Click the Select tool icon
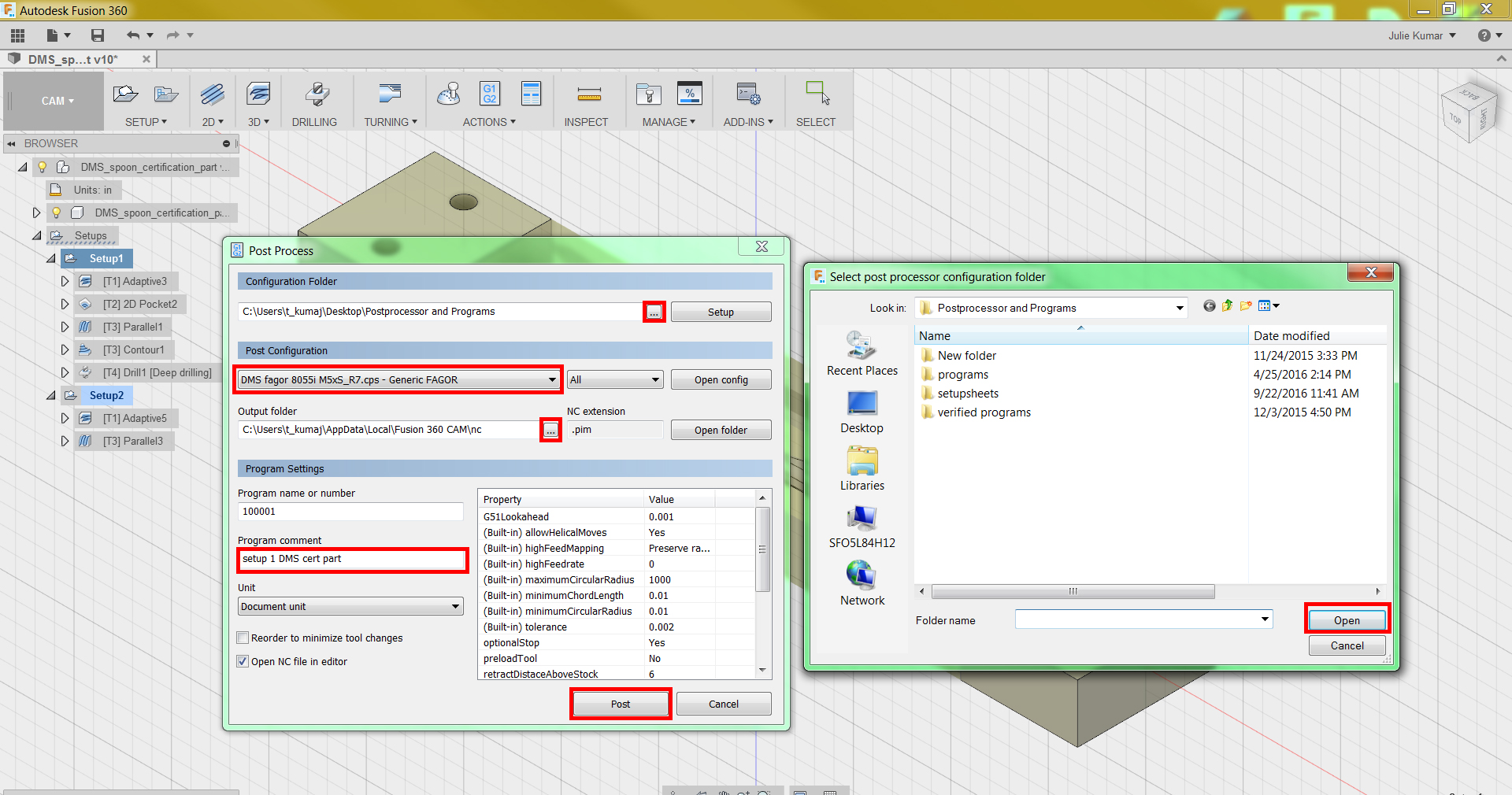This screenshot has height=795, width=1512. tap(817, 93)
